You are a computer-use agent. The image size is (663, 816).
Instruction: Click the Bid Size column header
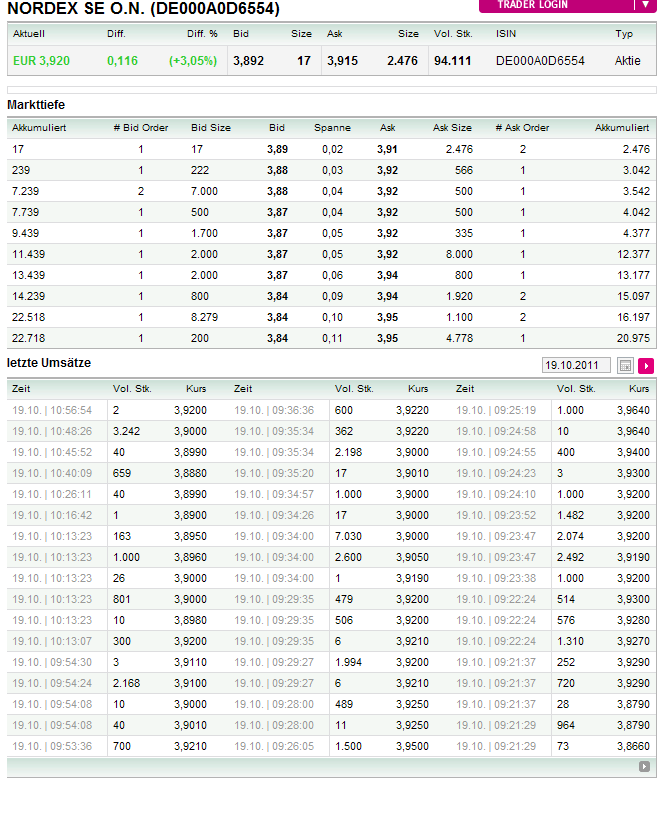[211, 128]
